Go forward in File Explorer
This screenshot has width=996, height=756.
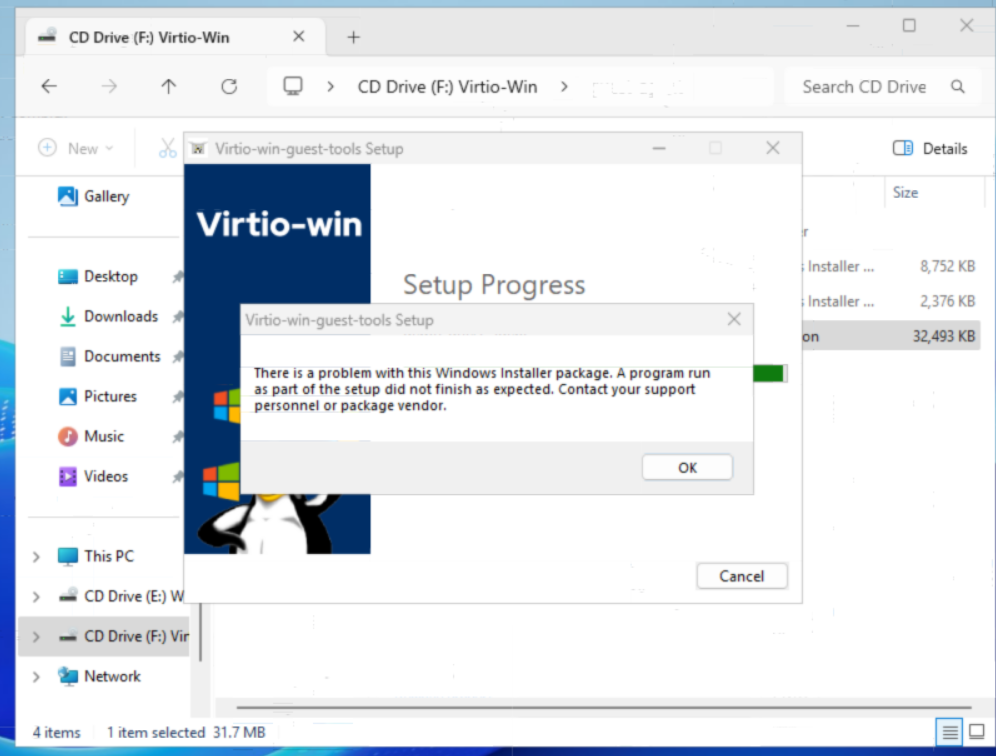[109, 86]
